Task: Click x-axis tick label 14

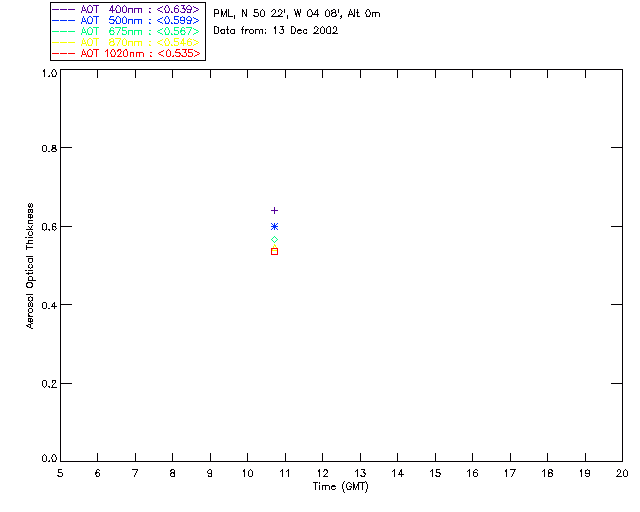Action: point(398,473)
